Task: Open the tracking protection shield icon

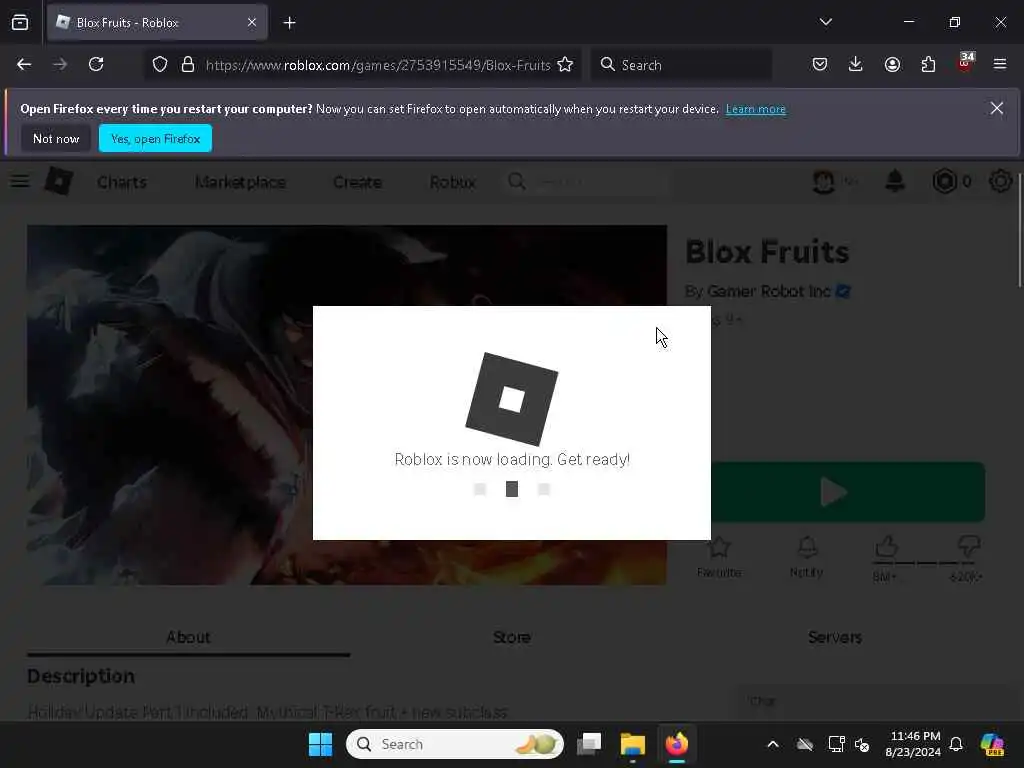Action: [x=160, y=64]
